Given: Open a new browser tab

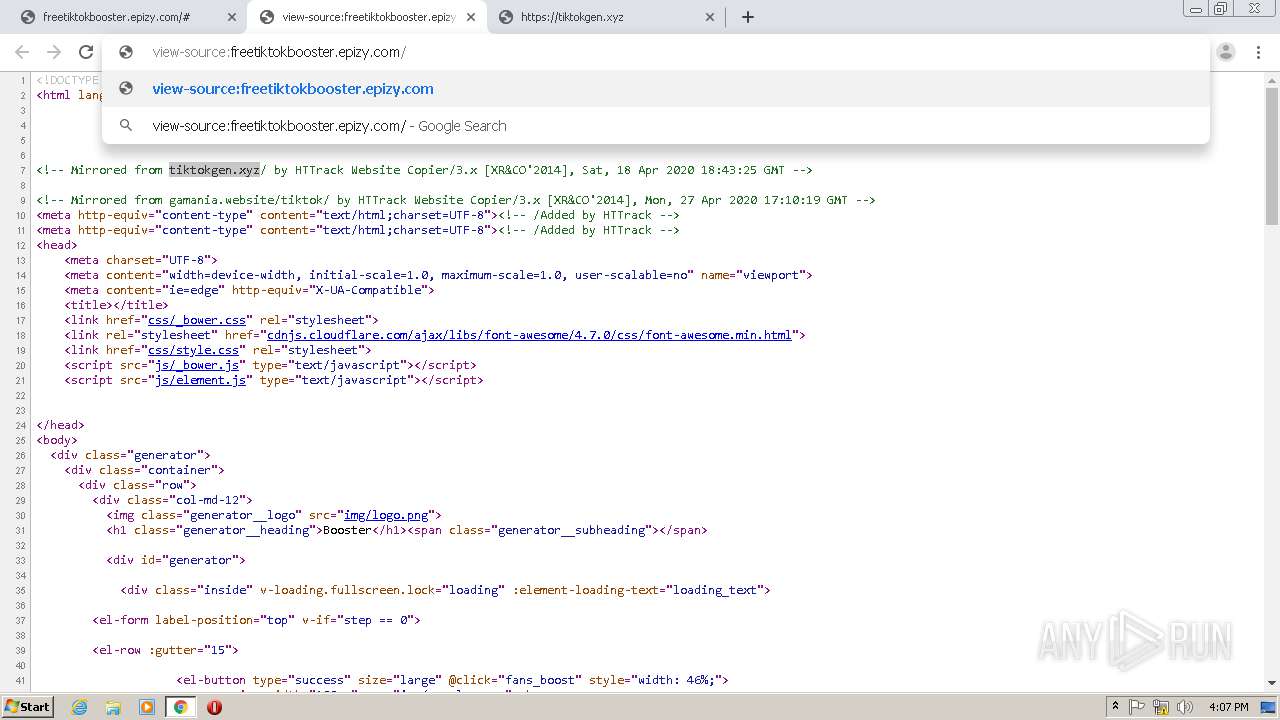Looking at the screenshot, I should [748, 17].
